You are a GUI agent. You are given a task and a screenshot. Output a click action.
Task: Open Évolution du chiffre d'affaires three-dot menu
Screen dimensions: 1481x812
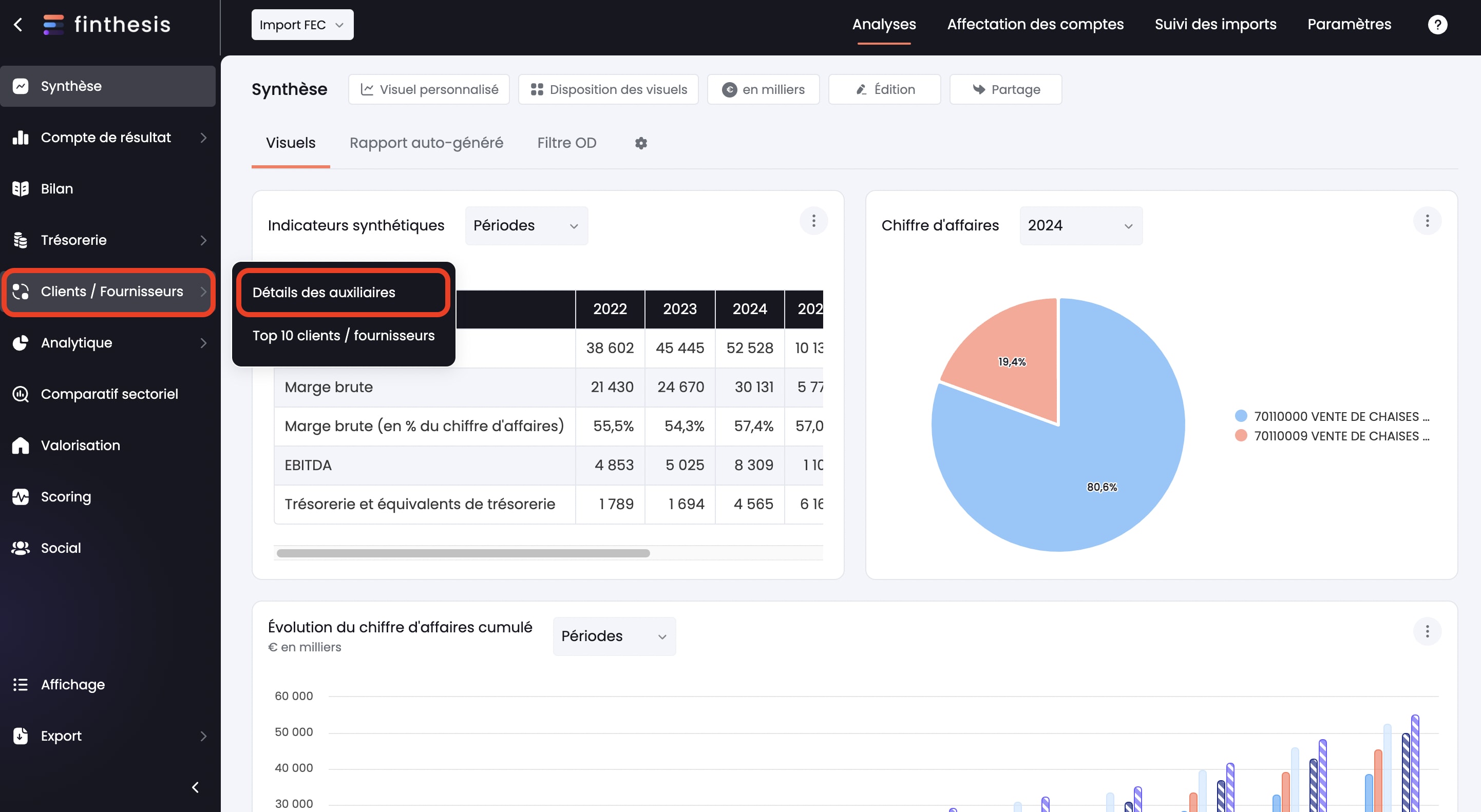click(x=1427, y=632)
